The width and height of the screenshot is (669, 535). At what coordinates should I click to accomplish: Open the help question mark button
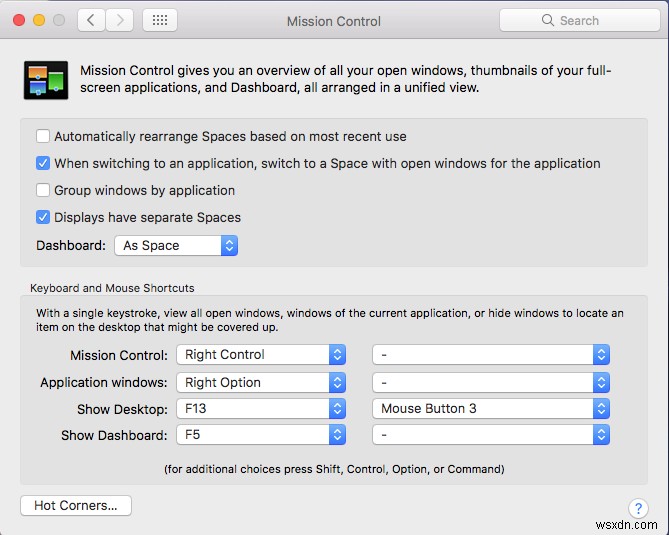(638, 509)
